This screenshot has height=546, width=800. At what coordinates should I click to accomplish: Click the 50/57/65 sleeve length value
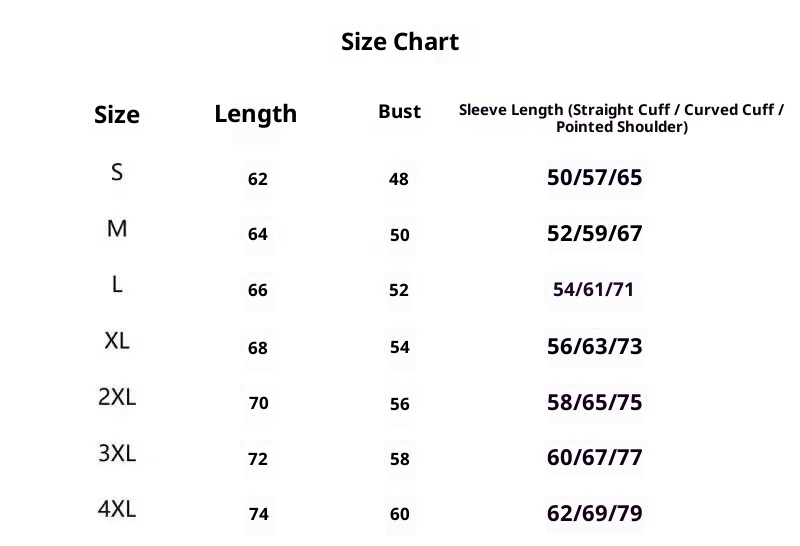[594, 178]
